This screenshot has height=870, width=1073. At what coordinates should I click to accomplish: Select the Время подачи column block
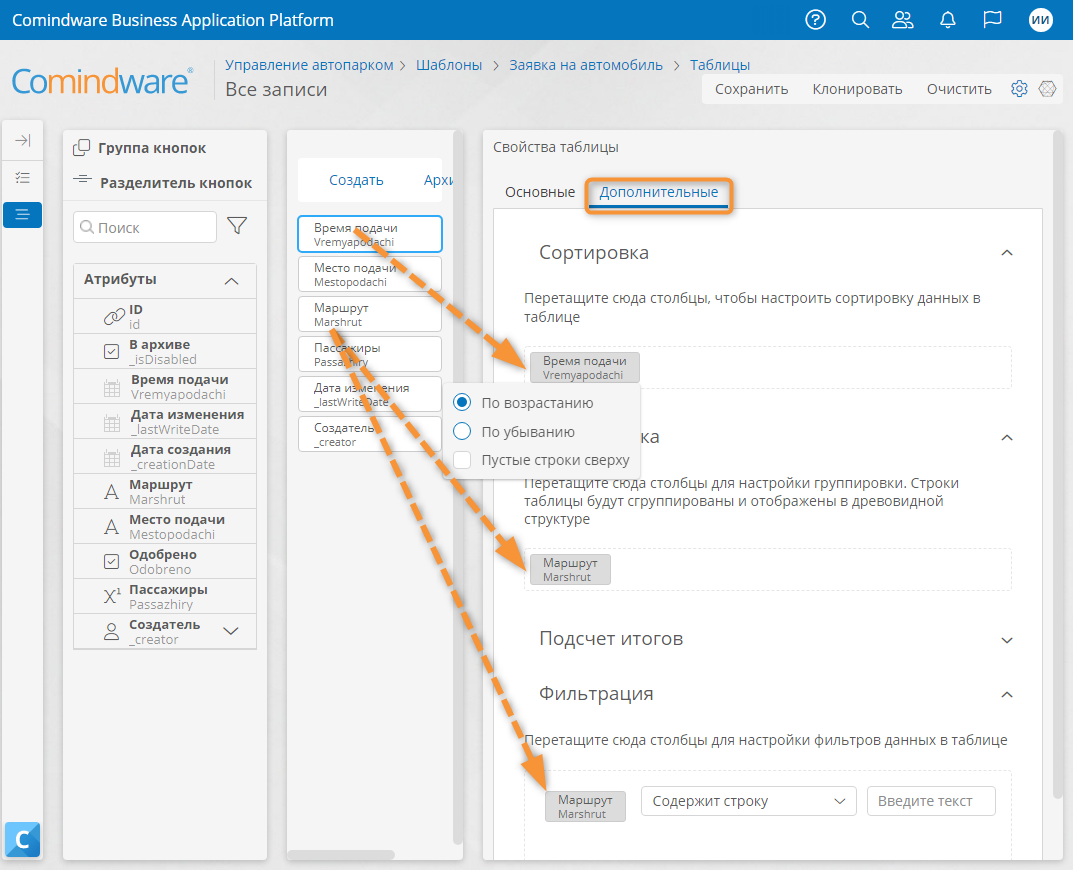coord(370,234)
